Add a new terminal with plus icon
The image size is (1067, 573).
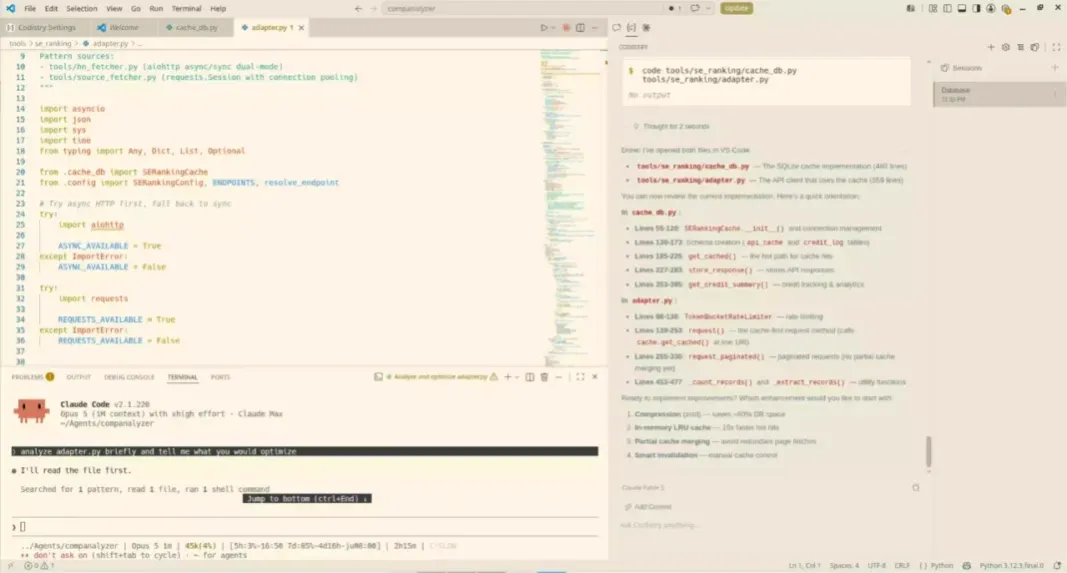[x=507, y=377]
